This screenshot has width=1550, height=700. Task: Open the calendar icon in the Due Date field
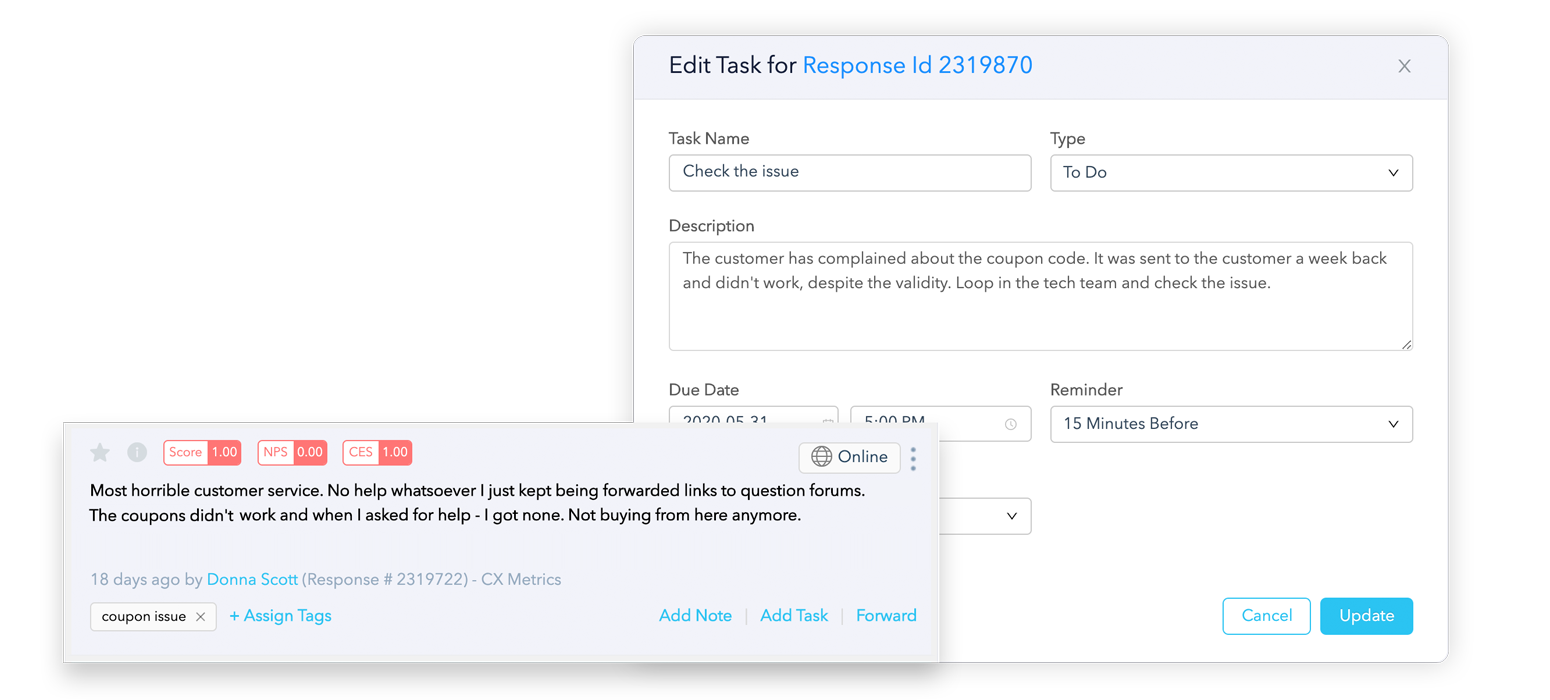[x=827, y=423]
